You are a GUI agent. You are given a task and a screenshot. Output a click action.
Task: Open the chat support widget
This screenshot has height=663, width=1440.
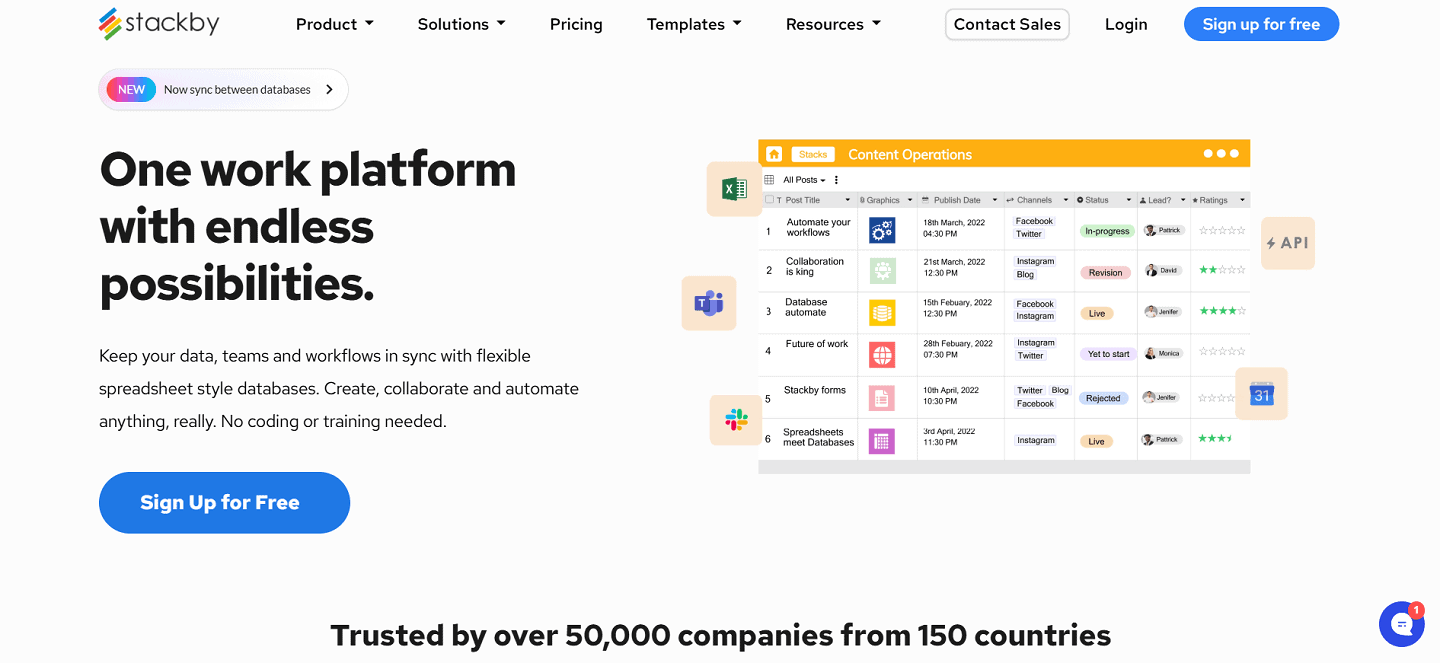point(1401,623)
